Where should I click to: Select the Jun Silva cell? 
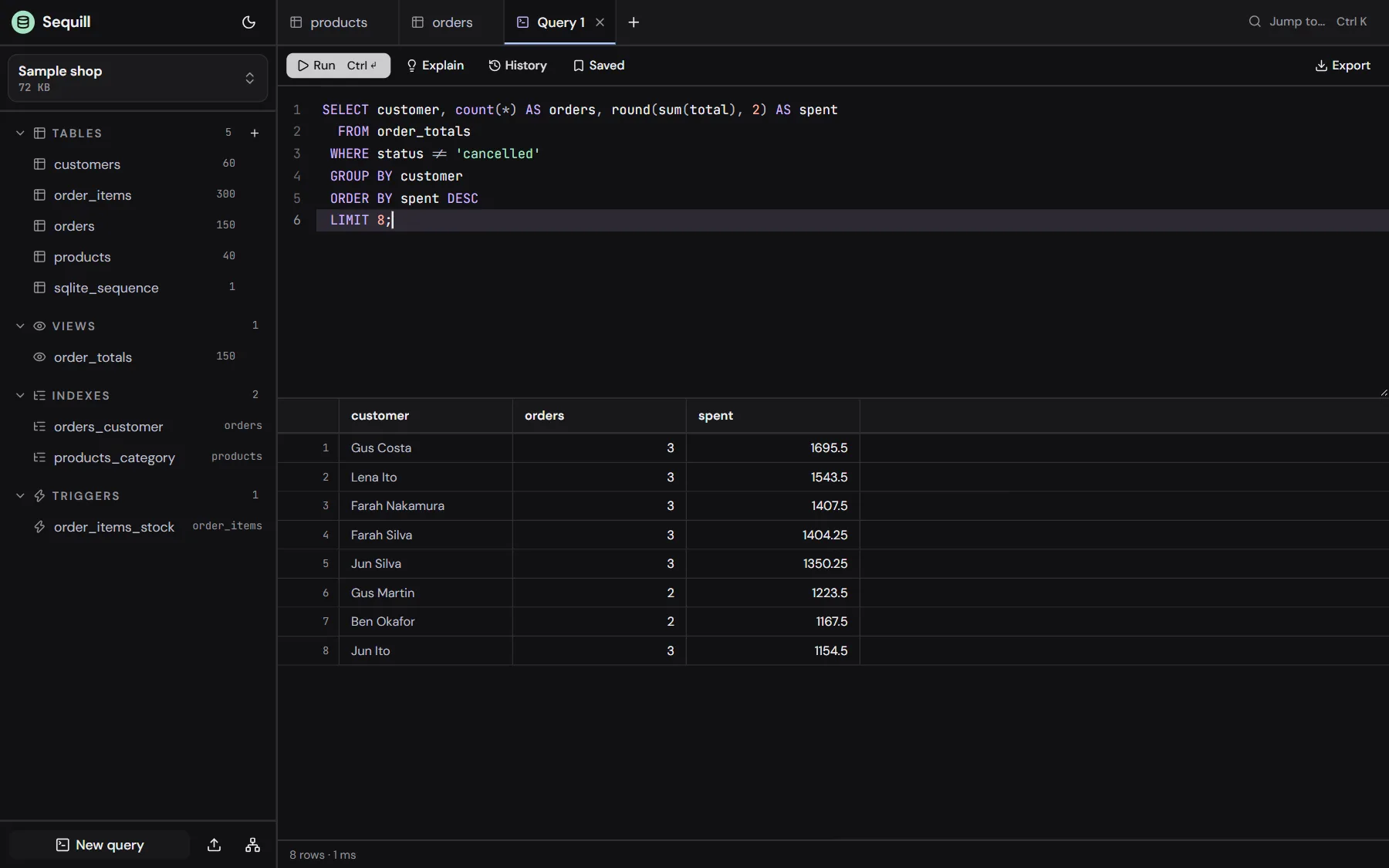click(x=426, y=564)
